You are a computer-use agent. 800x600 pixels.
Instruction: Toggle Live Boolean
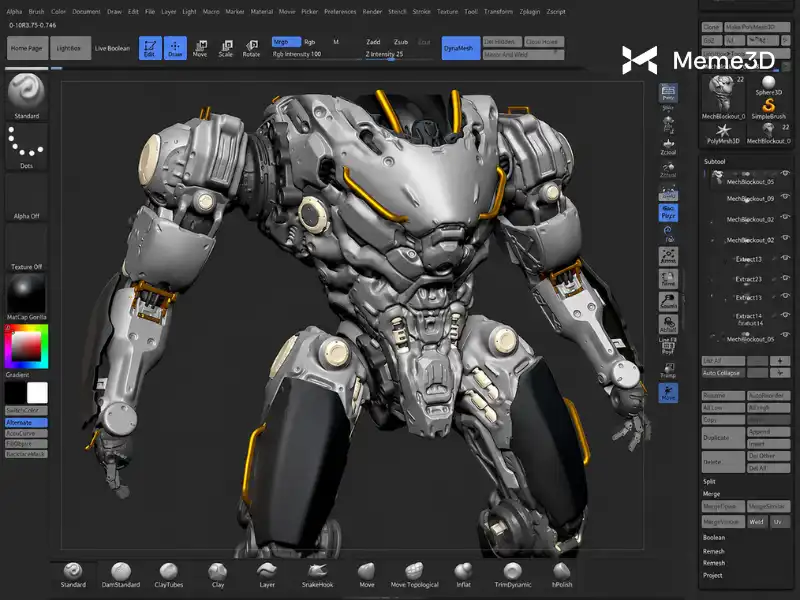pyautogui.click(x=112, y=48)
